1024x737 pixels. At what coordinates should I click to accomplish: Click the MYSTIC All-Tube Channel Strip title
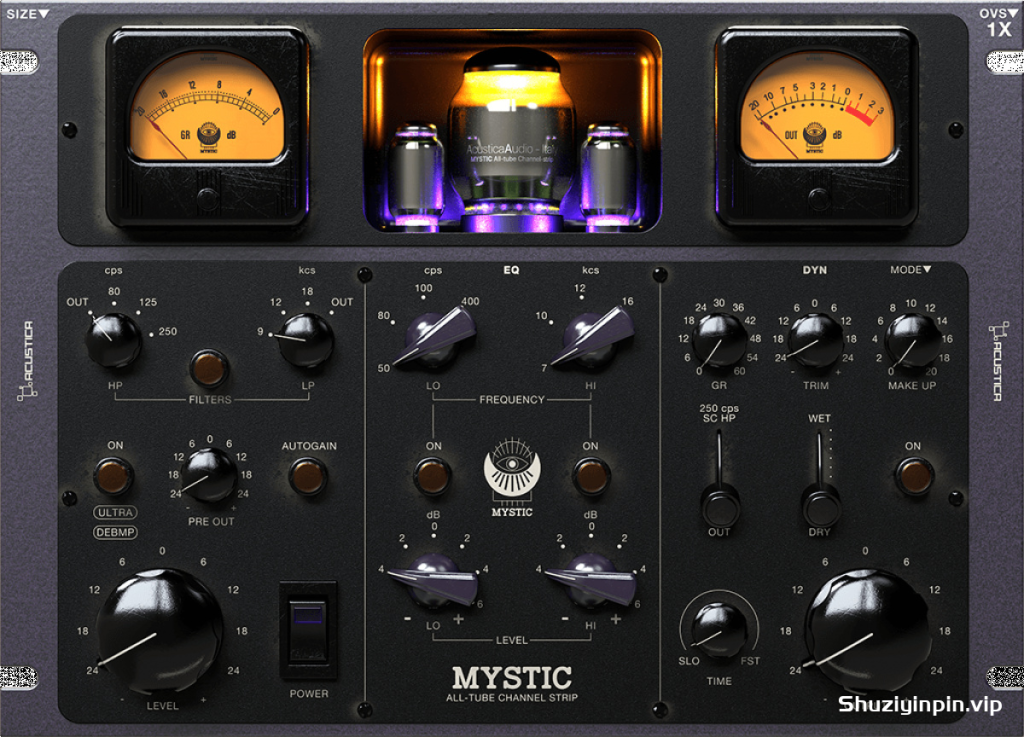(x=512, y=683)
